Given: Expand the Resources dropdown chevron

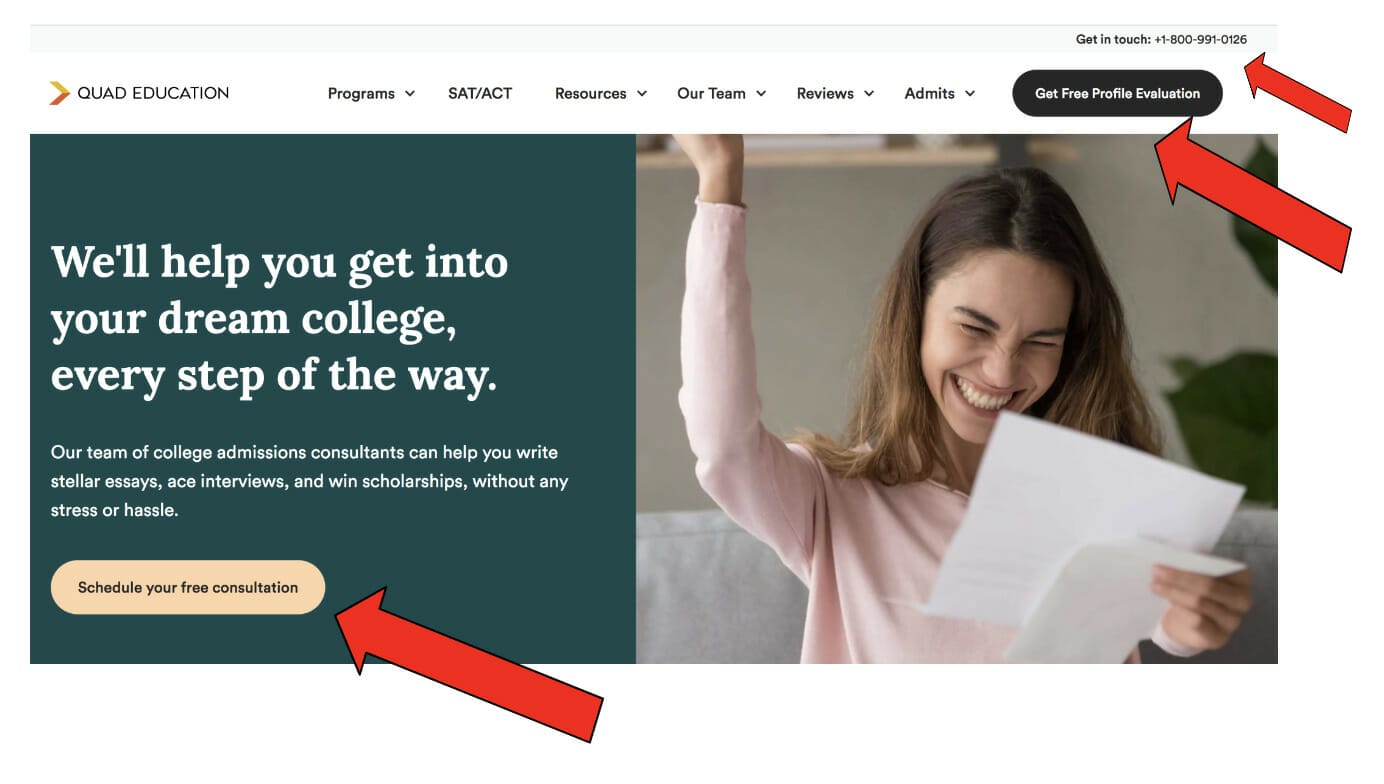Looking at the screenshot, I should click(x=642, y=93).
